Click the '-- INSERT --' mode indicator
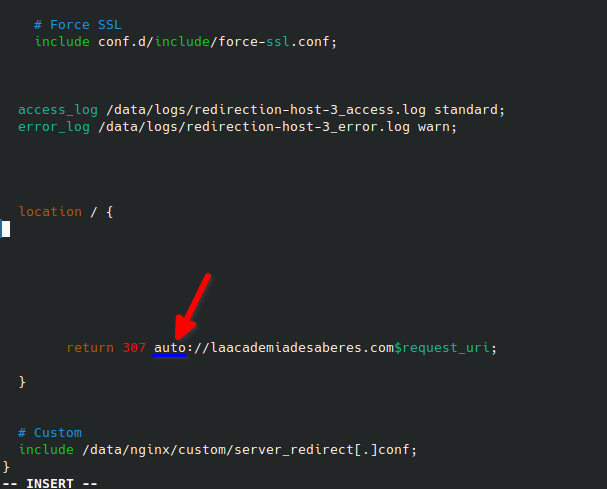 [x=50, y=484]
